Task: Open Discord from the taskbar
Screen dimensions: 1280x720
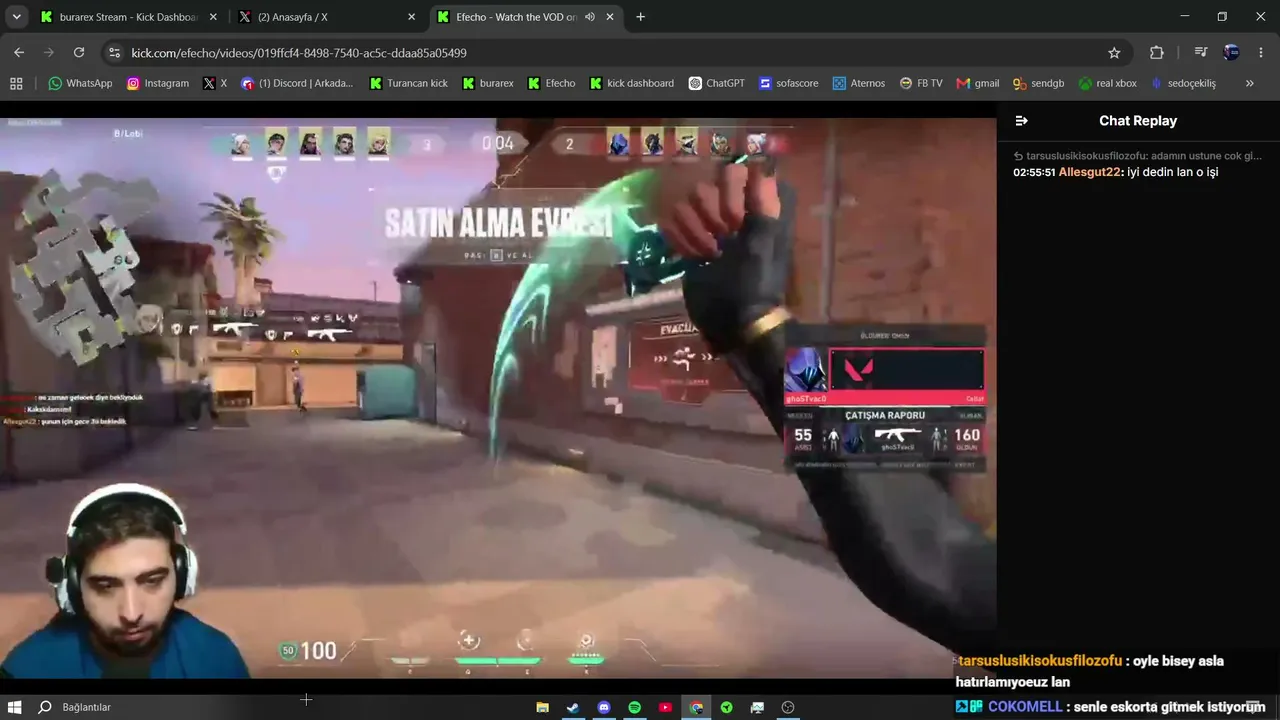Action: tap(604, 707)
